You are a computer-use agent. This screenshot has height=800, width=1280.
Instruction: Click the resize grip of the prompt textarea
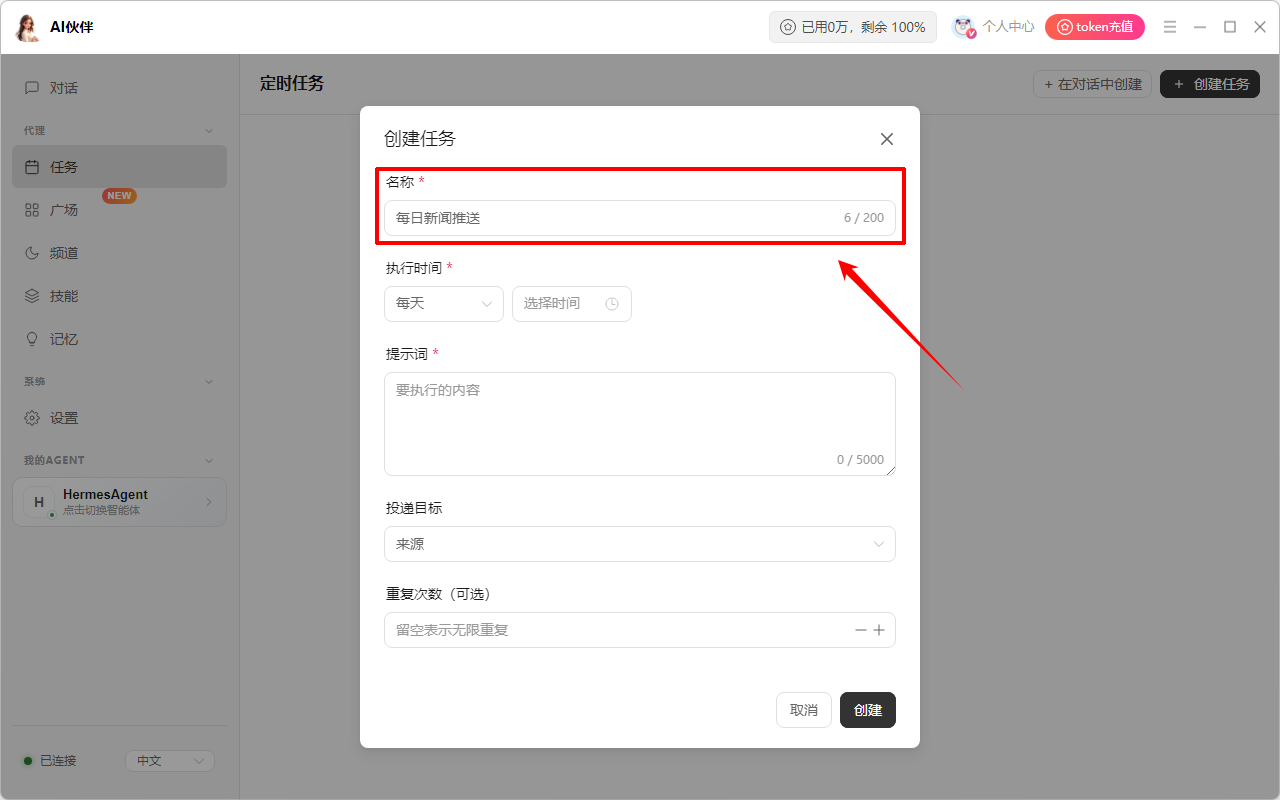pos(890,470)
